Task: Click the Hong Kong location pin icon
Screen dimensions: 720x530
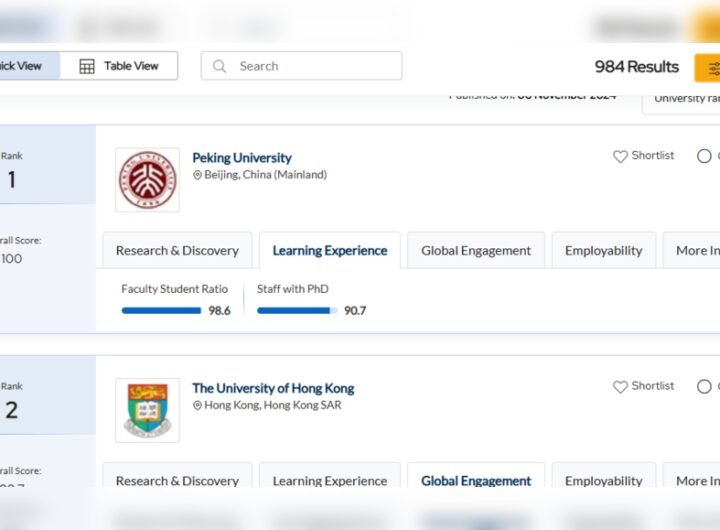Action: (197, 406)
